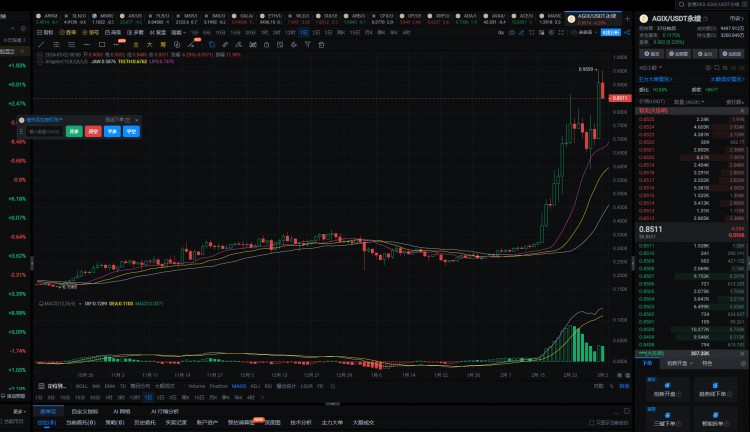Click the camera screenshot icon above chart

tap(512, 33)
